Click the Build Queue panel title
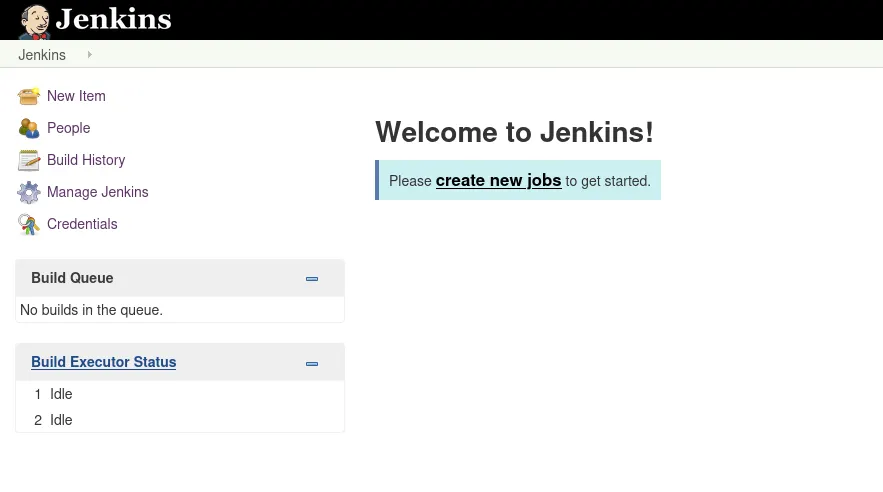Screen dimensions: 883x492 click(x=72, y=278)
